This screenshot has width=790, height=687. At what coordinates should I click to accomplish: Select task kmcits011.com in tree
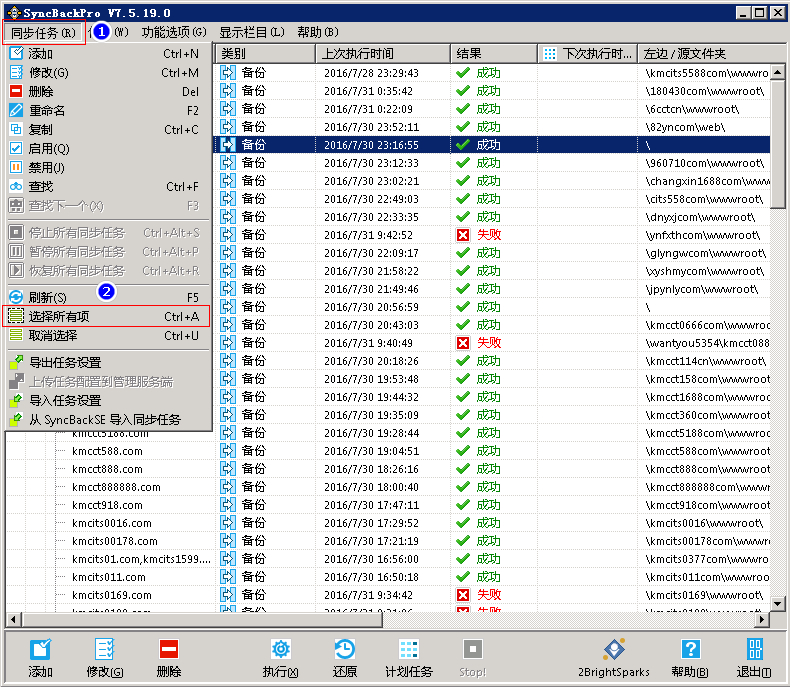[x=109, y=577]
